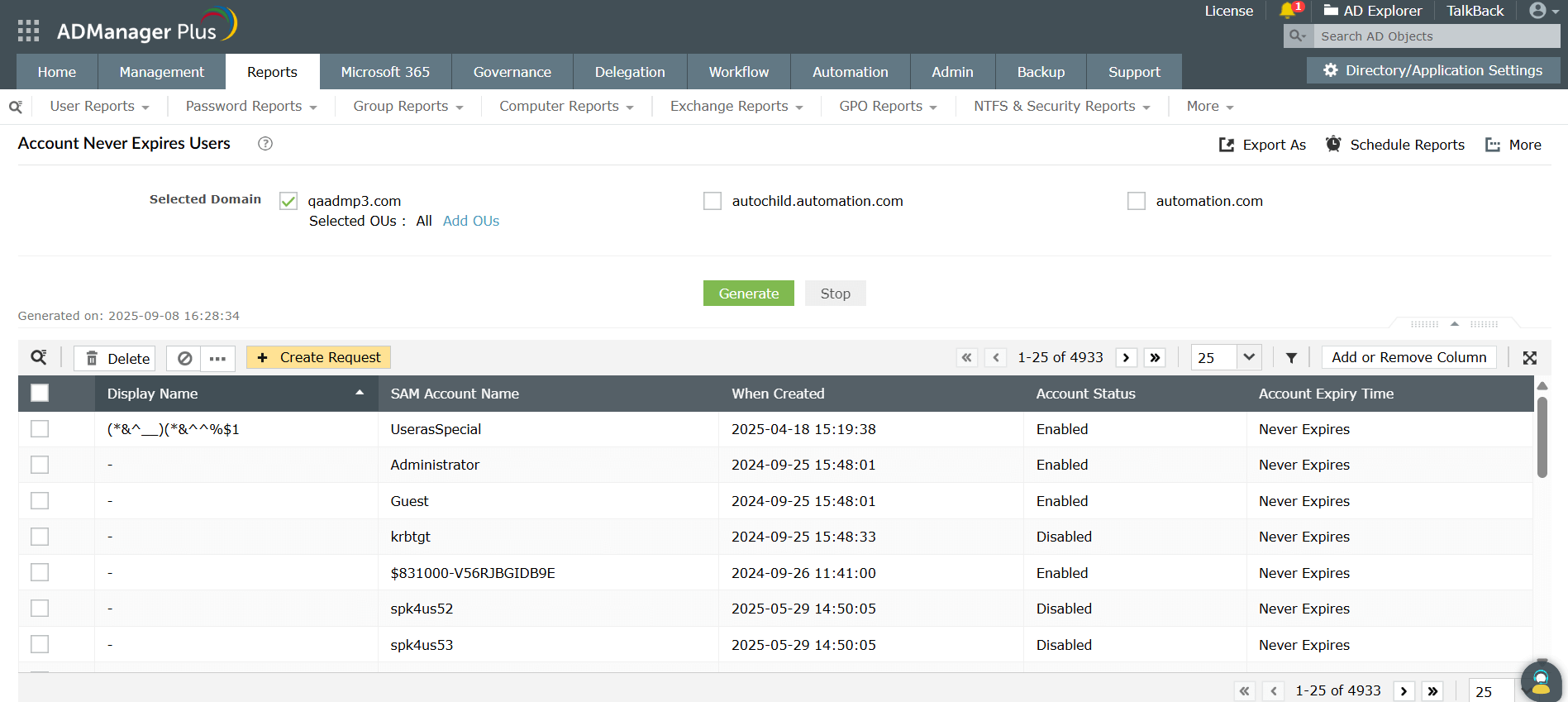
Task: Click Export As
Action: coord(1262,145)
